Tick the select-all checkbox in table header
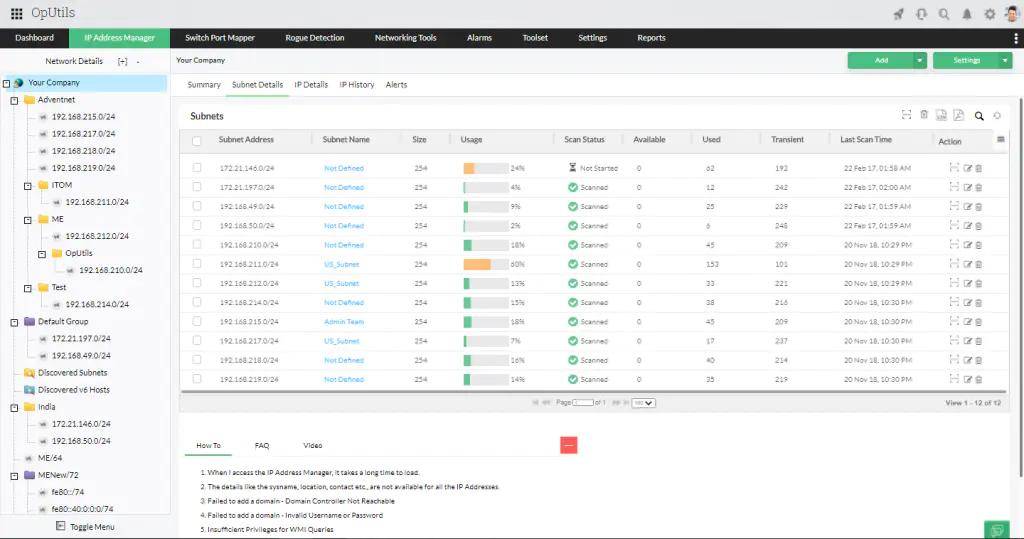1024x539 pixels. pos(197,140)
